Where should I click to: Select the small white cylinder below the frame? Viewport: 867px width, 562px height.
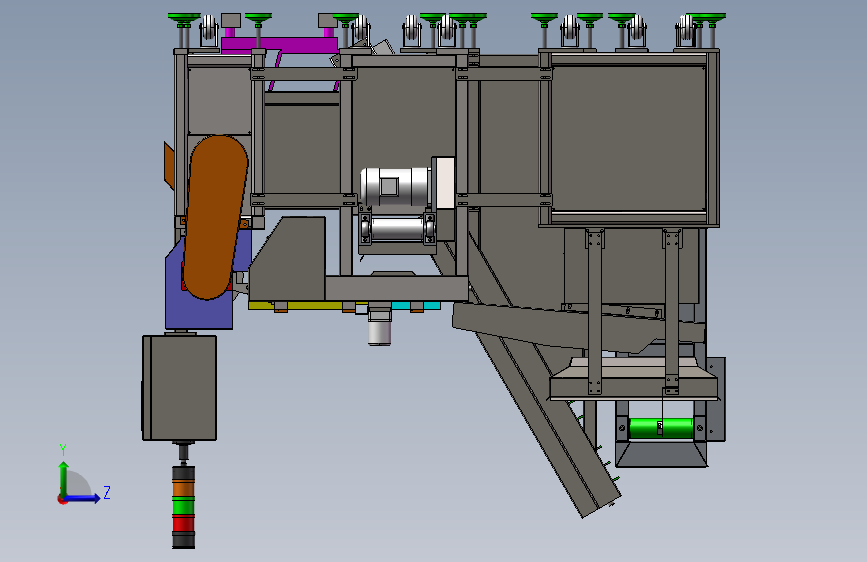[379, 332]
